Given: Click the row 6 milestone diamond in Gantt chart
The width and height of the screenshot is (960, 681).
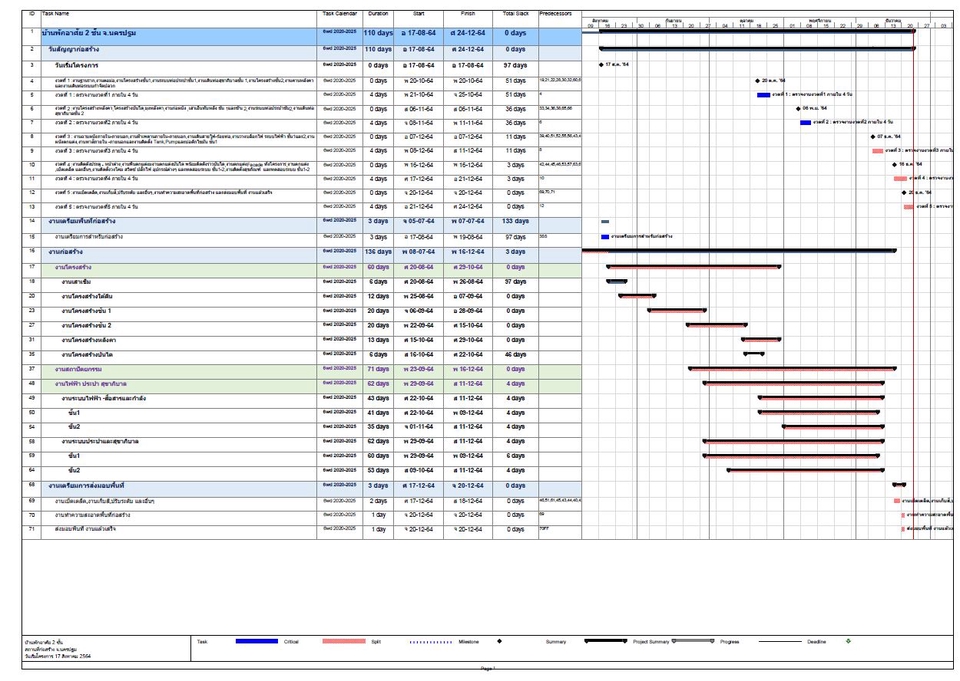Looking at the screenshot, I should [x=798, y=108].
